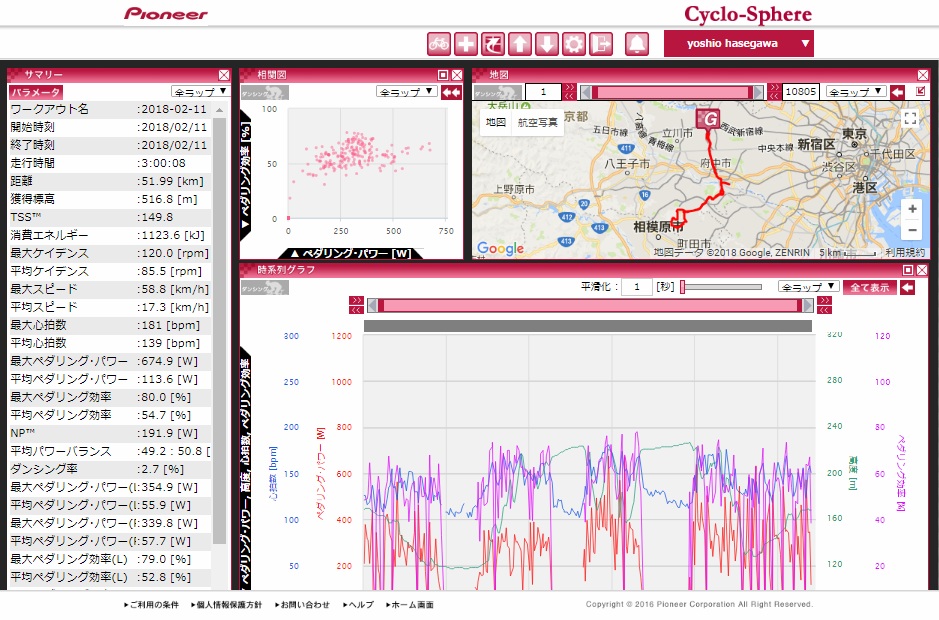Open お問い合わせ footer link
The width and height of the screenshot is (939, 620).
coord(302,604)
